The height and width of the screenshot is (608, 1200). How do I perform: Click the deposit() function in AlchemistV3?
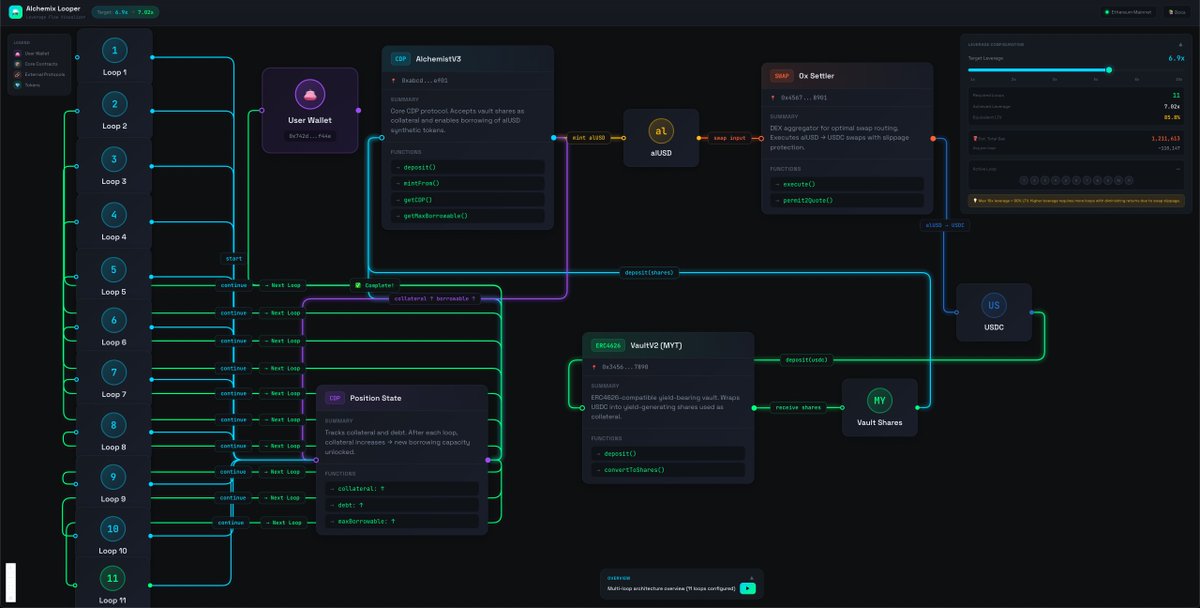point(467,167)
